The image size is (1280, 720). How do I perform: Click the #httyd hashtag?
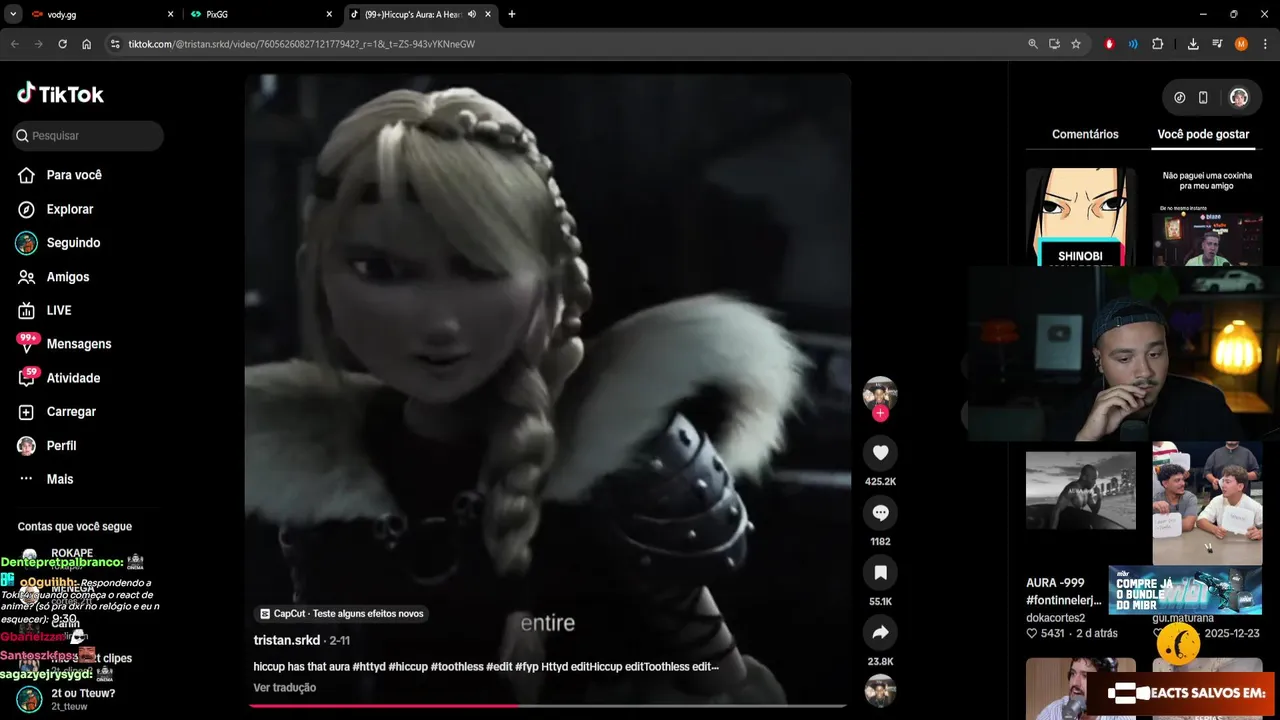pos(369,667)
